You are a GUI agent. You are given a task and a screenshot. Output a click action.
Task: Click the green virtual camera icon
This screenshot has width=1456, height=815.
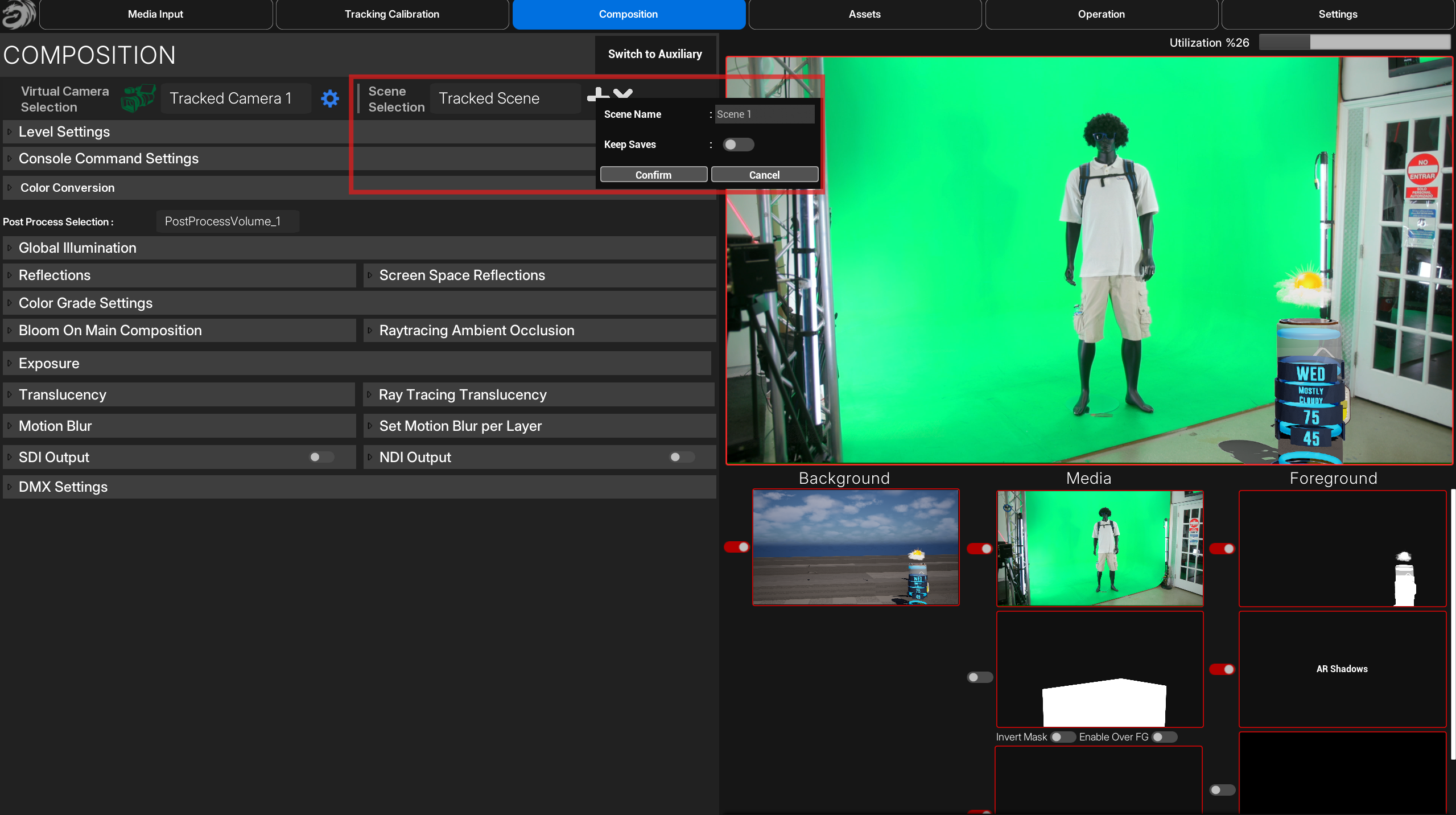pyautogui.click(x=138, y=98)
